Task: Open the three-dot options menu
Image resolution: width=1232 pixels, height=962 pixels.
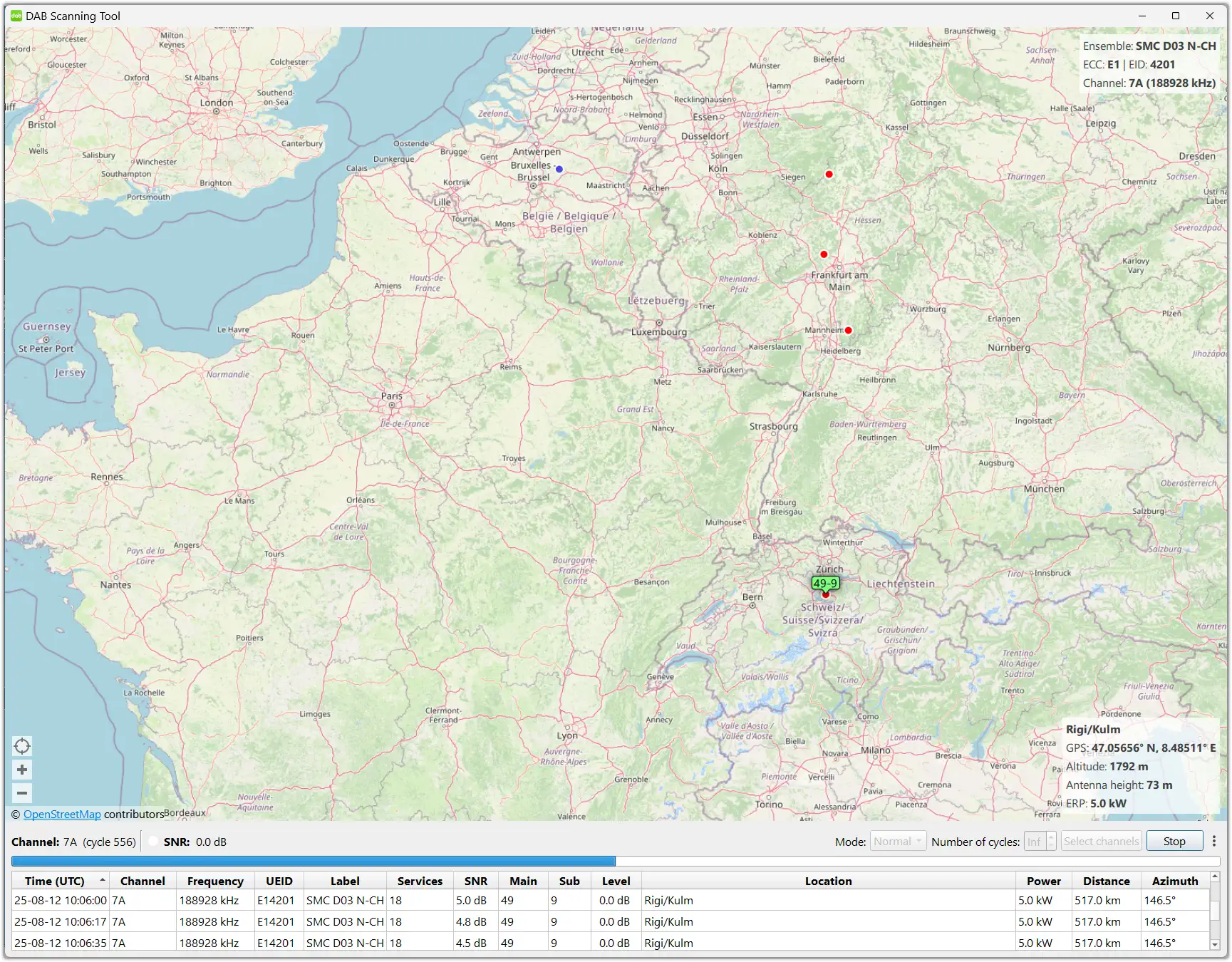Action: point(1214,842)
